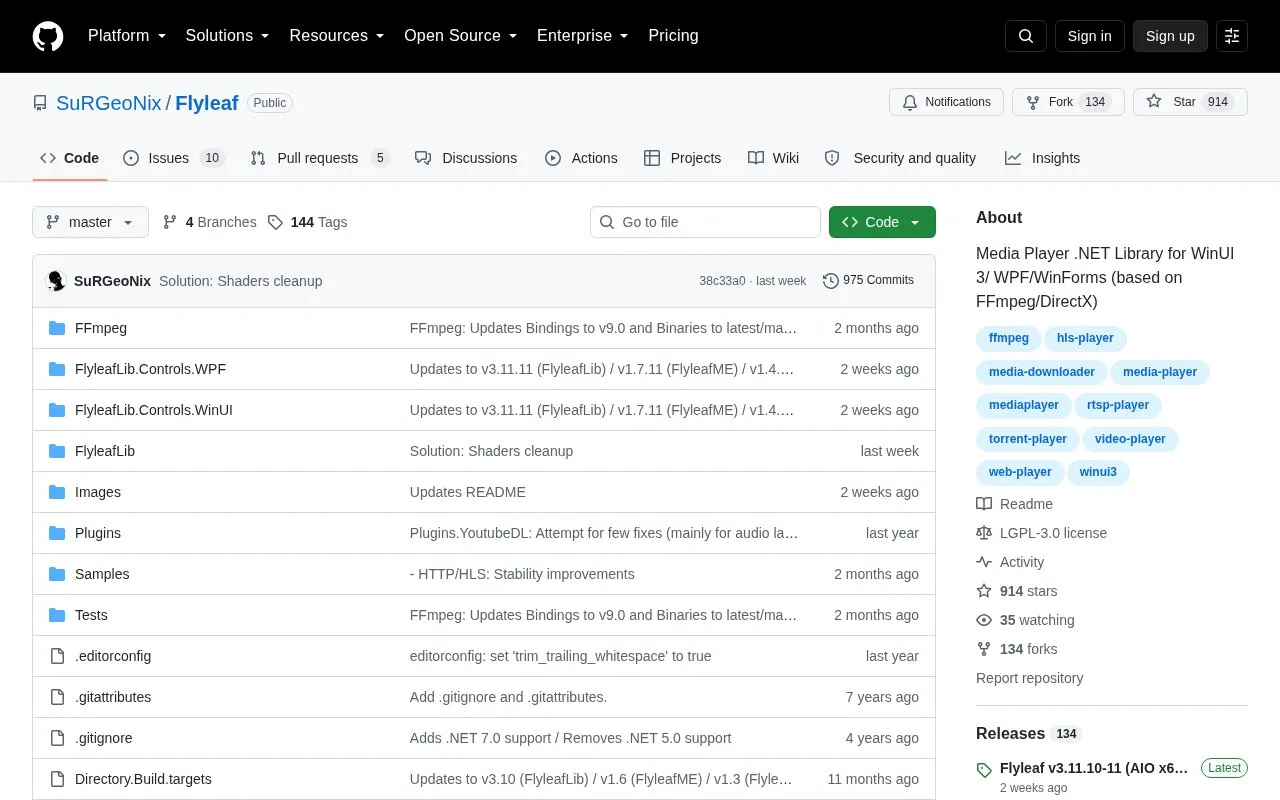Go to the Actions tab
This screenshot has width=1280, height=800.
(581, 158)
